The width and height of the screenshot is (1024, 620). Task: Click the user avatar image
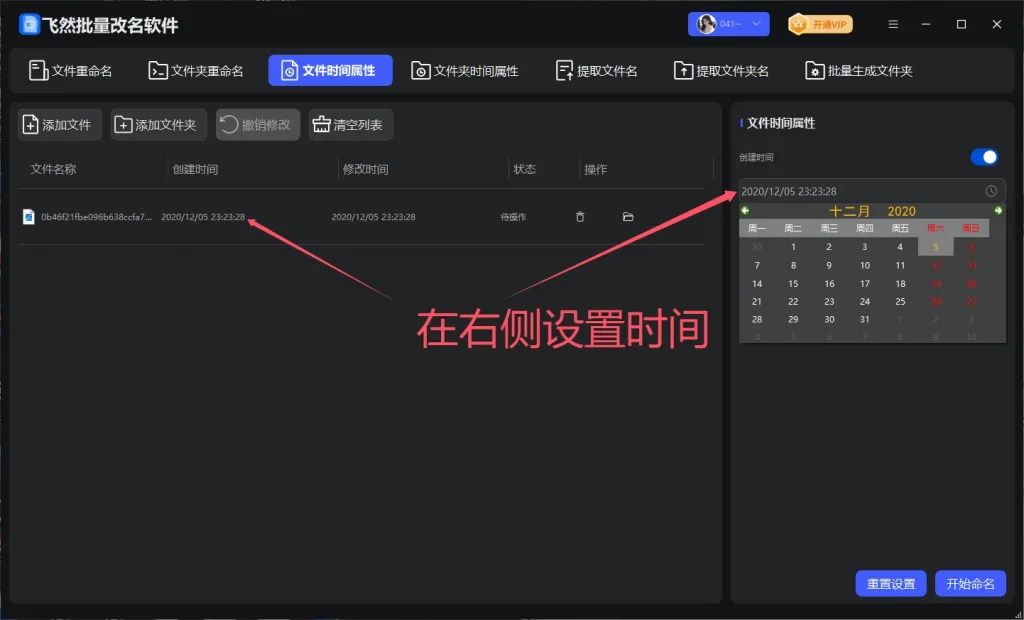[x=707, y=24]
